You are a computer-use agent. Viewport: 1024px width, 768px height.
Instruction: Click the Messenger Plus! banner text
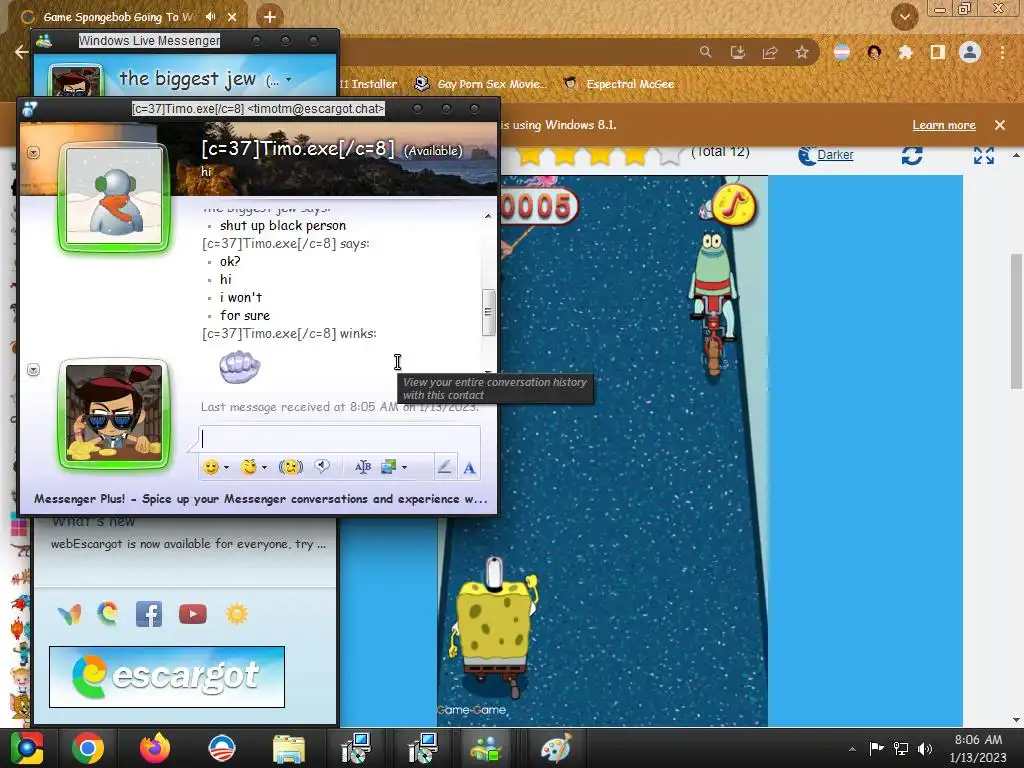261,499
